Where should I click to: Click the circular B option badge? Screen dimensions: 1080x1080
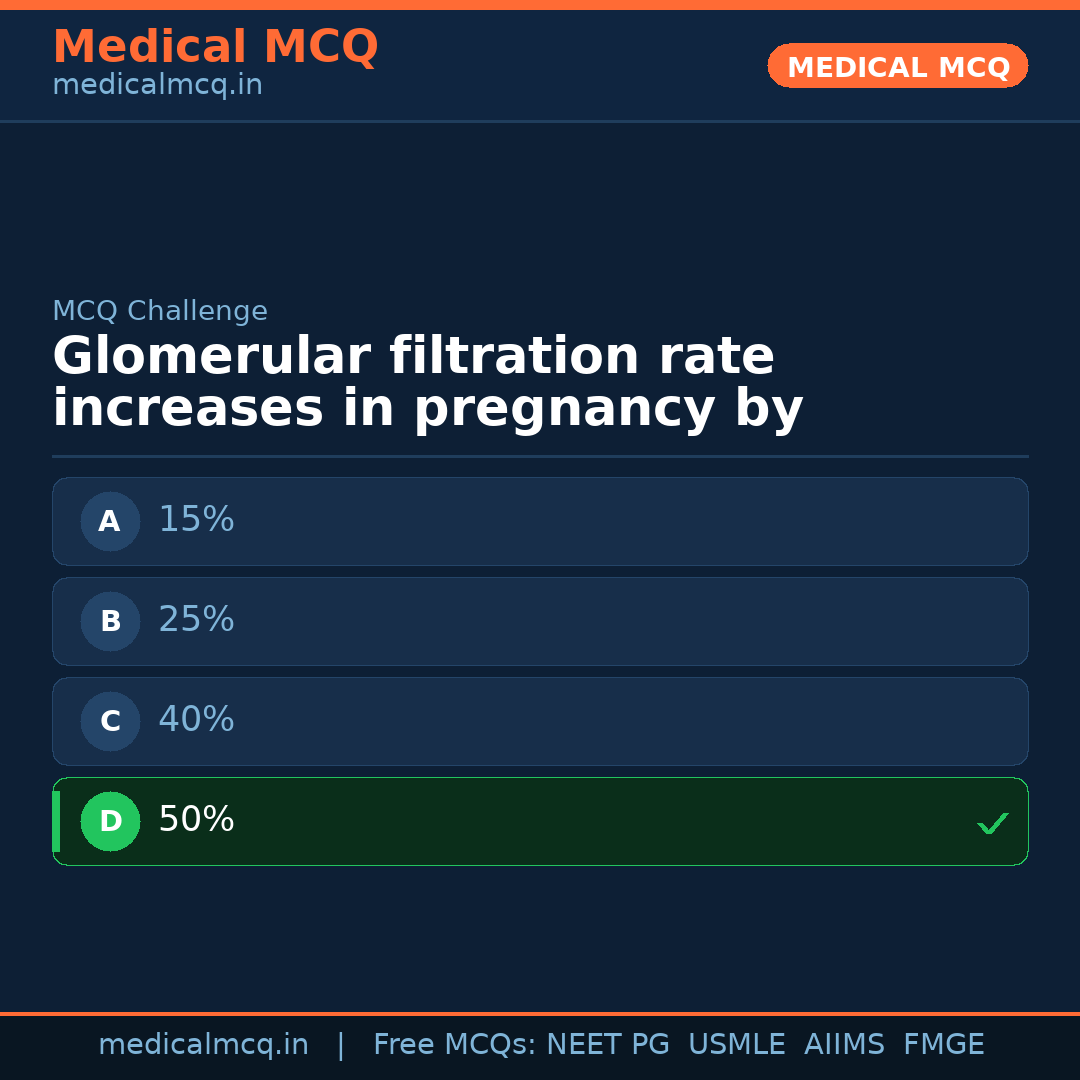(110, 621)
